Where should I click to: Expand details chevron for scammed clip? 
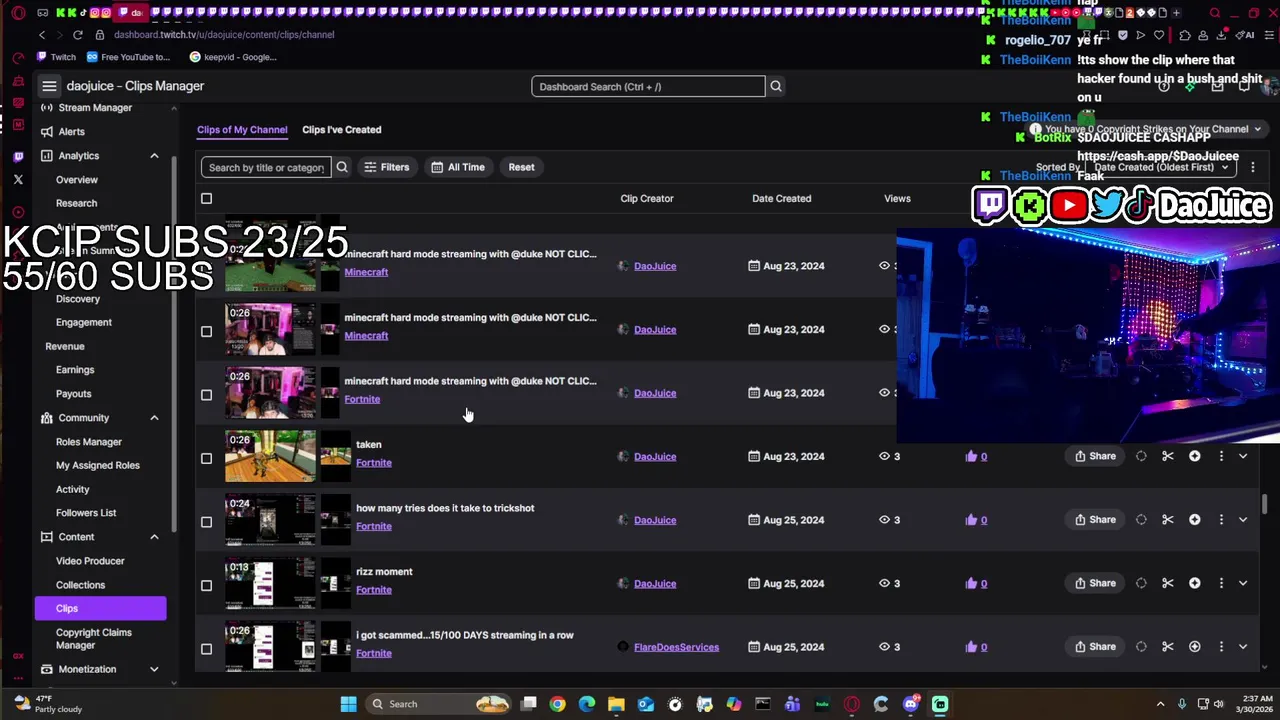click(x=1243, y=647)
